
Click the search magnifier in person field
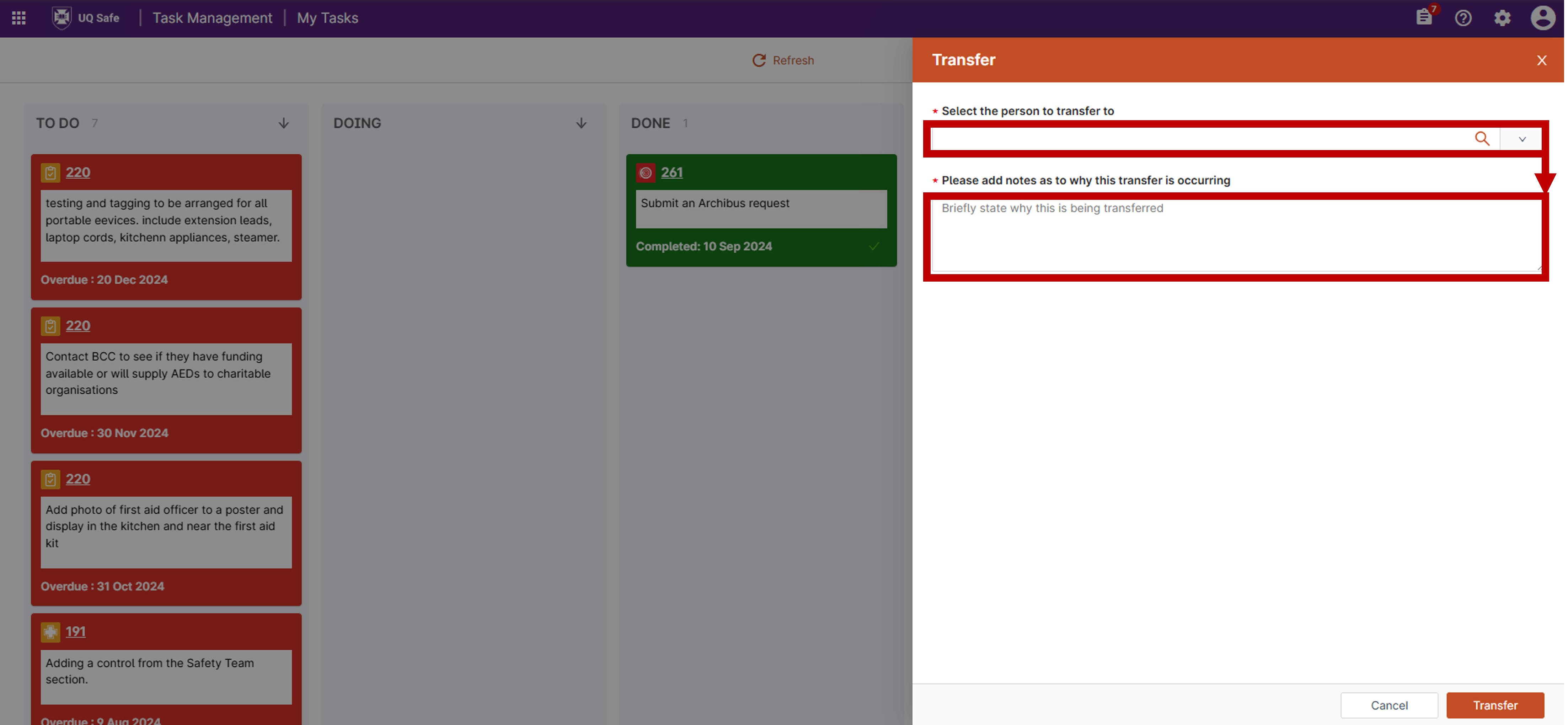click(x=1482, y=139)
